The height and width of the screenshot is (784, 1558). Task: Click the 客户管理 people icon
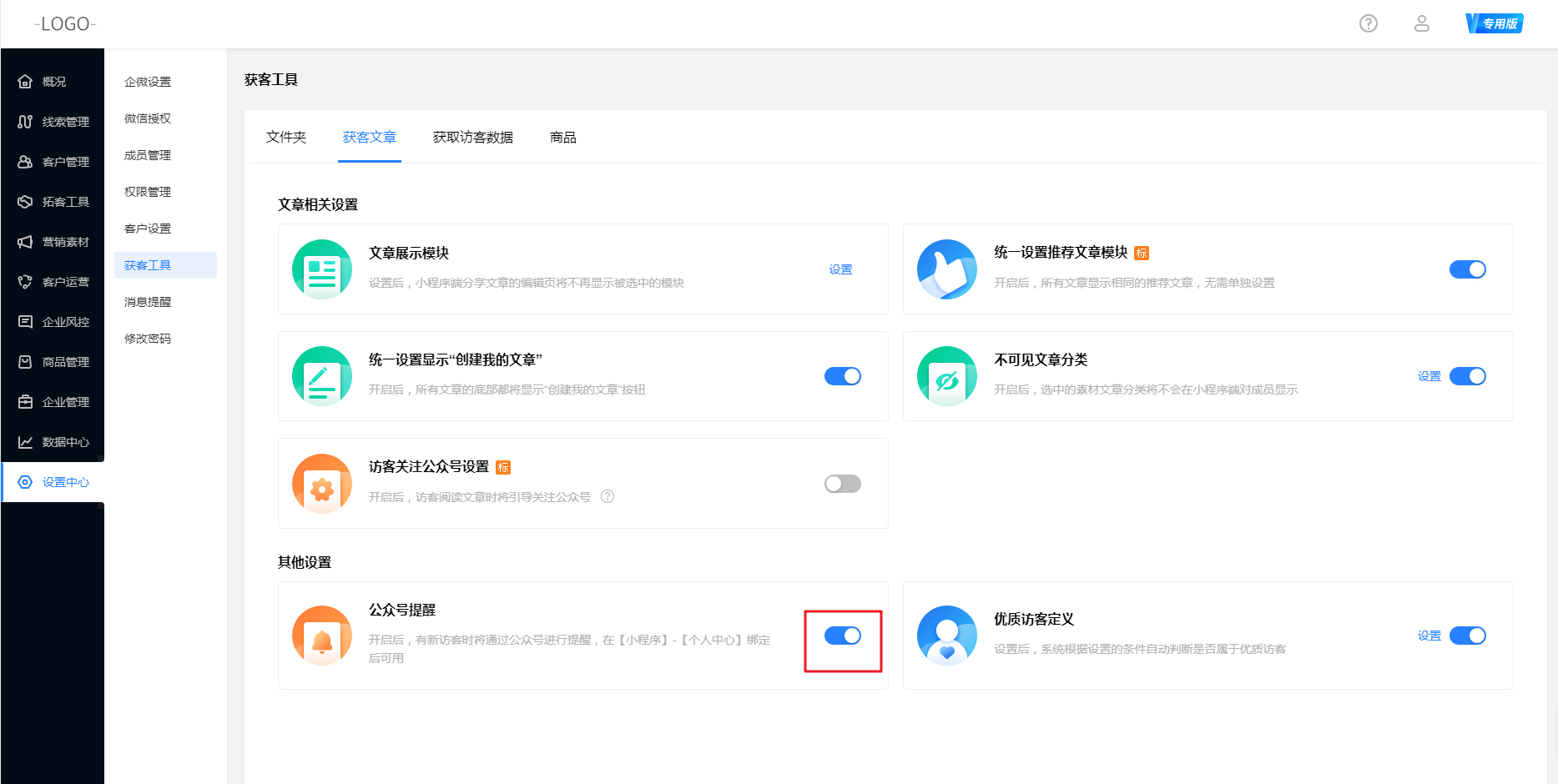tap(25, 162)
